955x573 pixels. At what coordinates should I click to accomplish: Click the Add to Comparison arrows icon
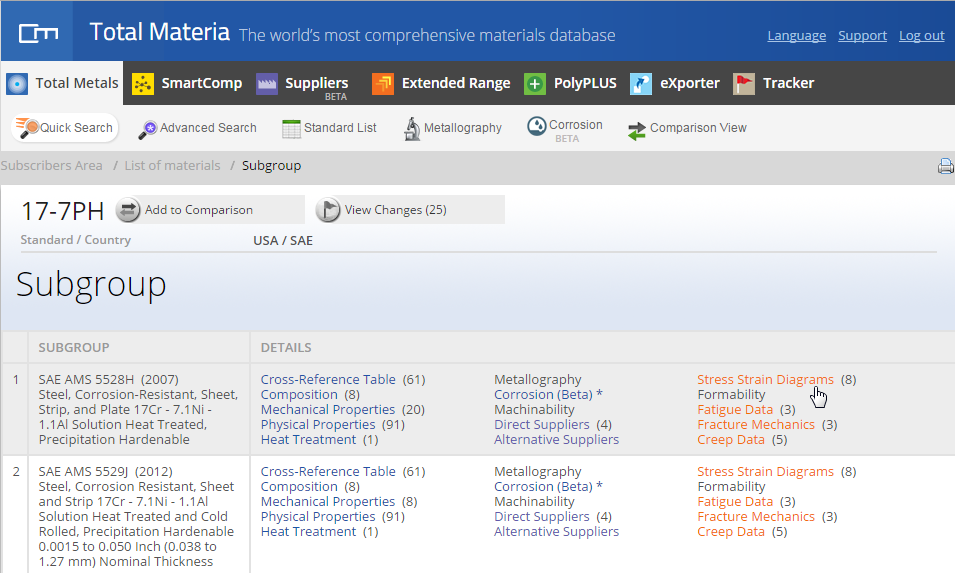(128, 210)
